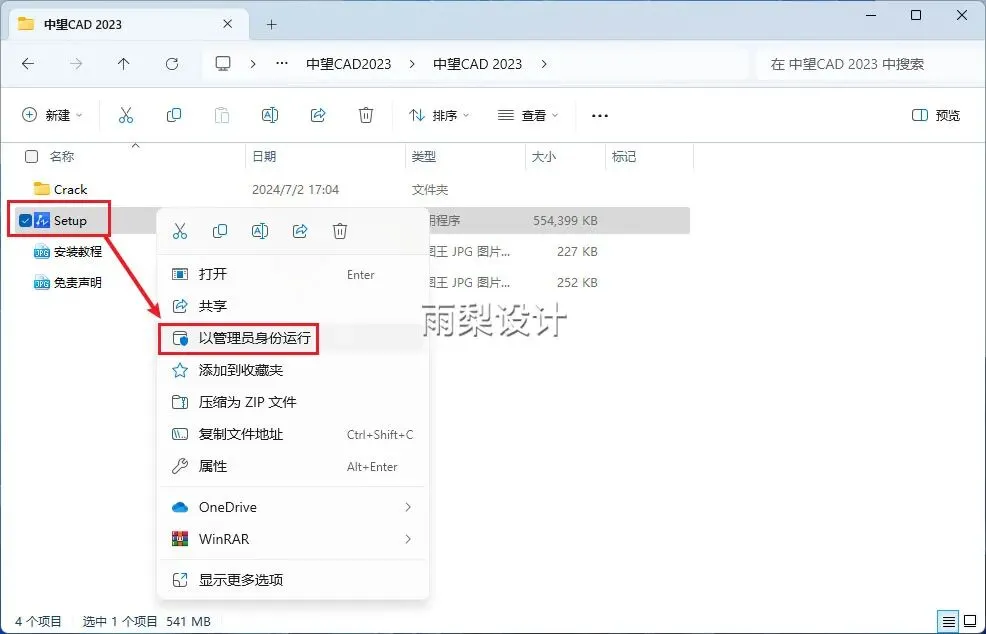
Task: Click the Cut icon in the toolbar
Action: tap(126, 115)
